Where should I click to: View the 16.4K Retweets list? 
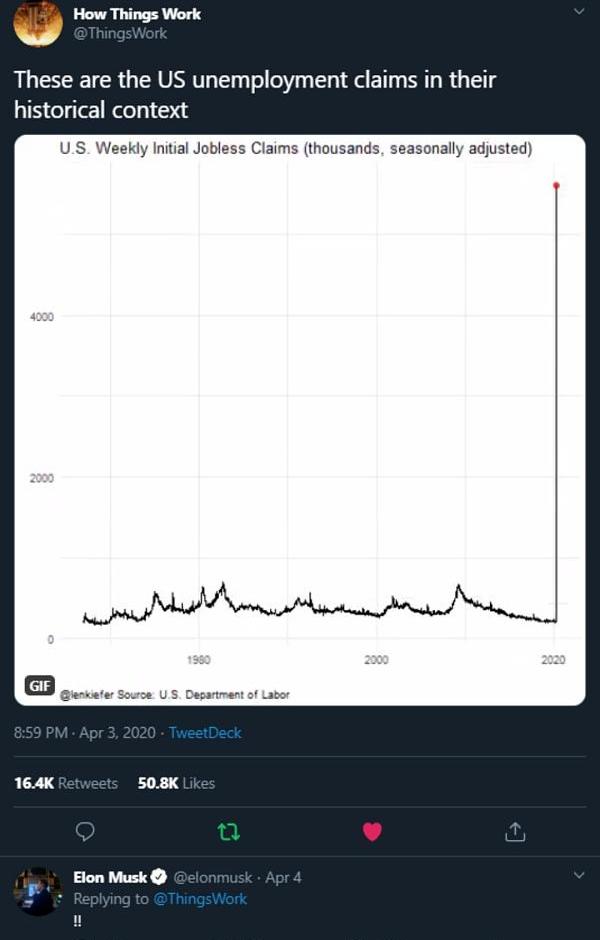pyautogui.click(x=66, y=783)
